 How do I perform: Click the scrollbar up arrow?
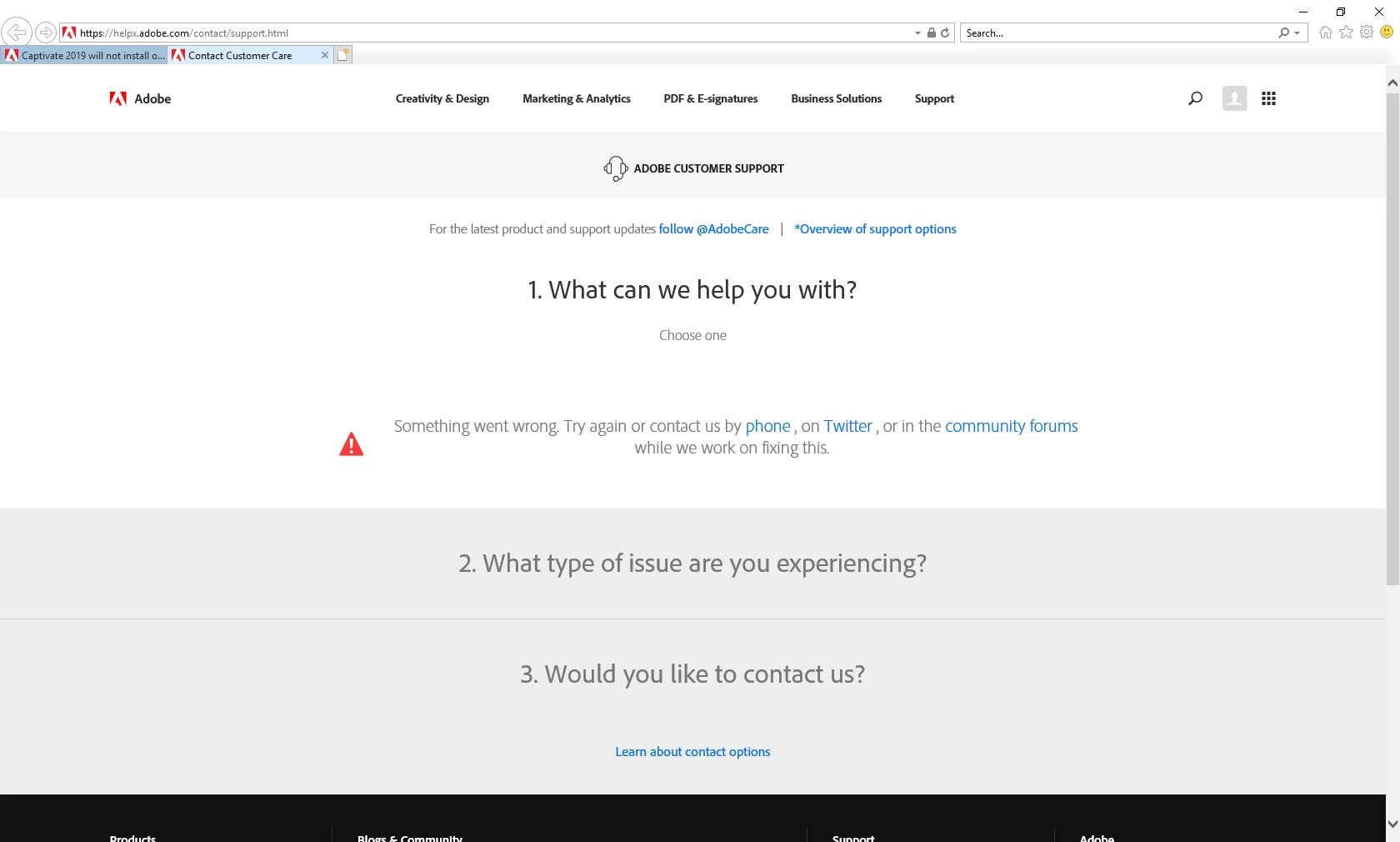[x=1392, y=83]
